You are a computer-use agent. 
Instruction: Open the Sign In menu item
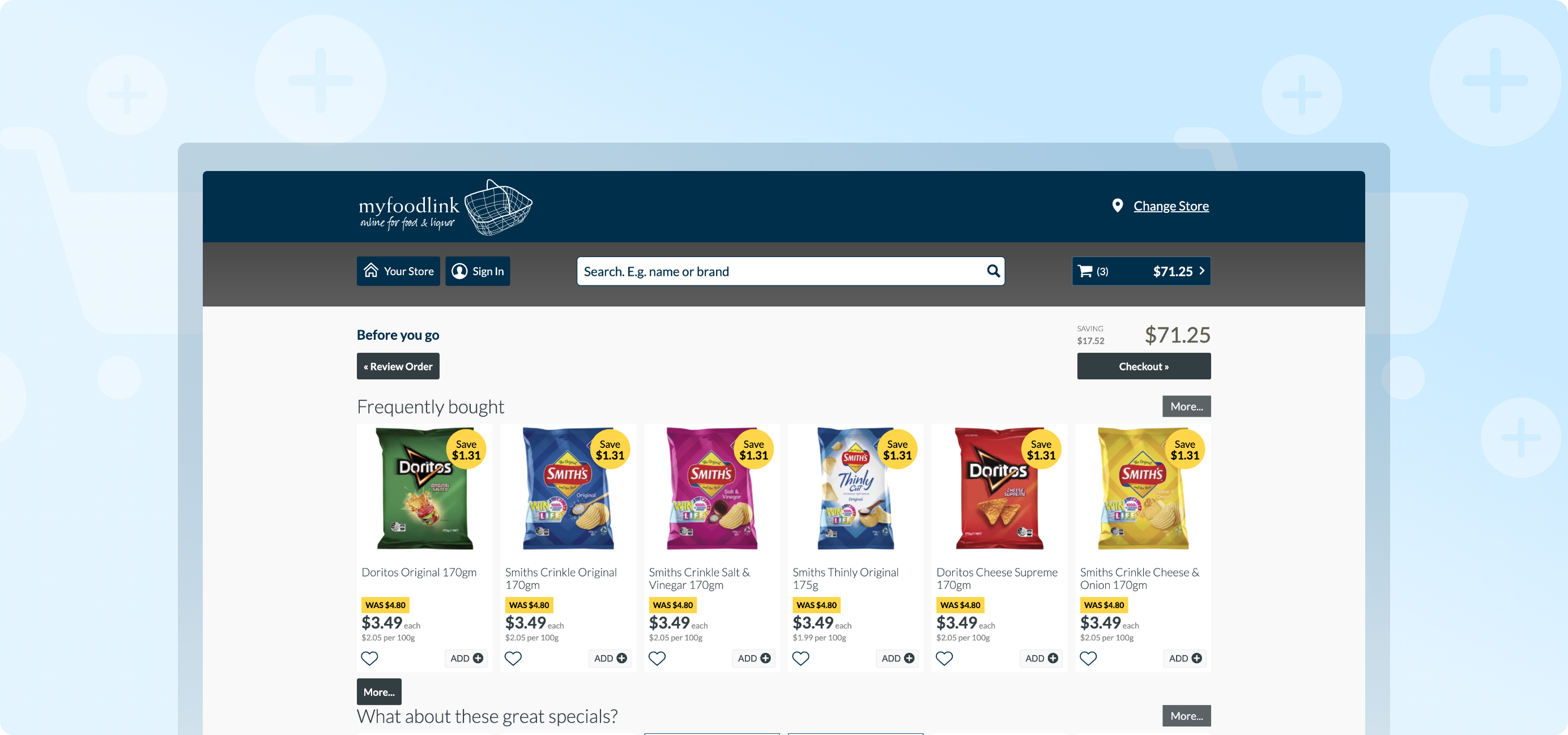point(477,271)
